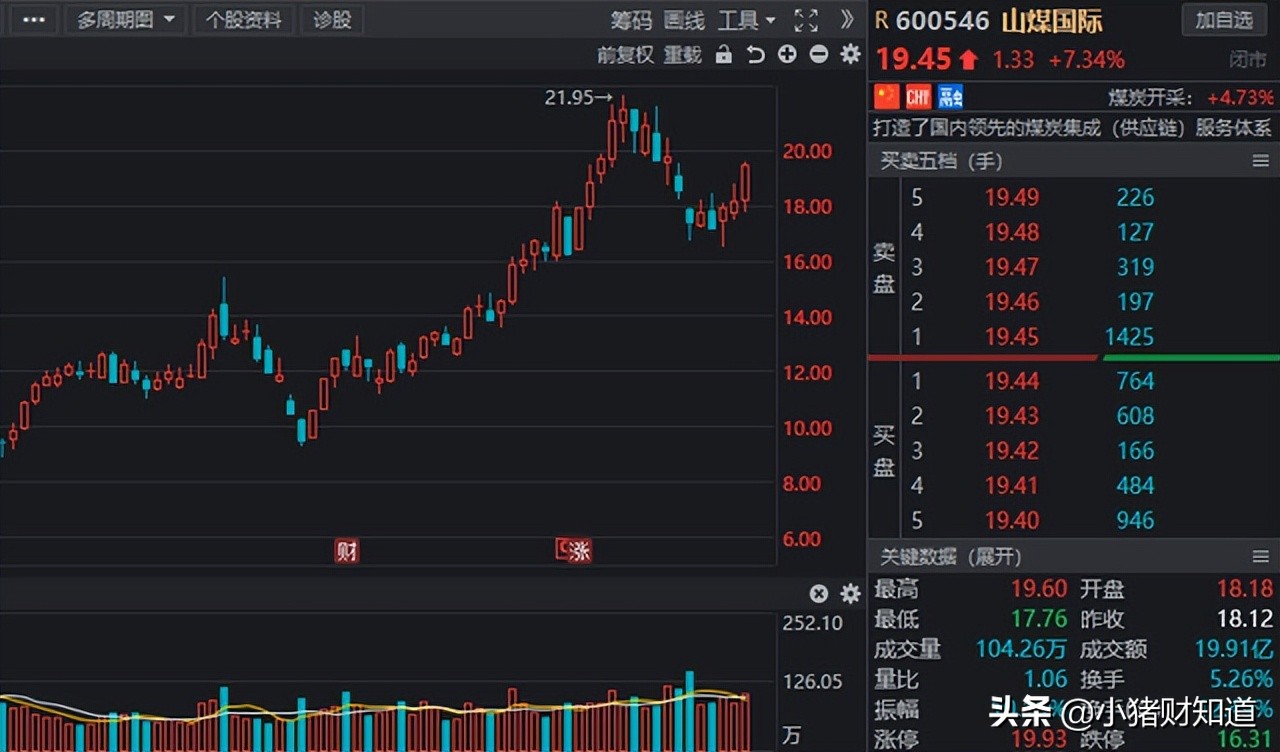1280x752 pixels.
Task: Open 买卖五档 panel menu via hamburger icon
Action: click(1261, 161)
